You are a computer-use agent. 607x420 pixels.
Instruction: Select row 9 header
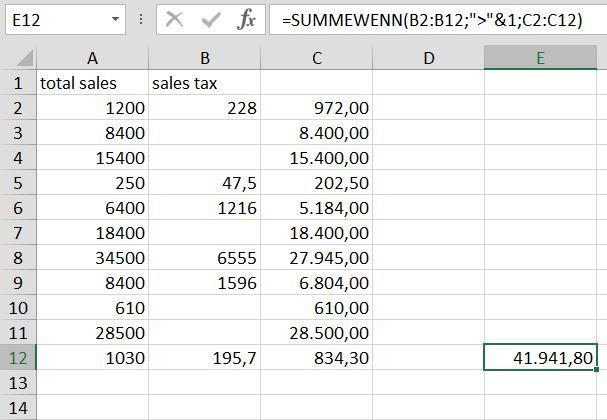tap(18, 283)
